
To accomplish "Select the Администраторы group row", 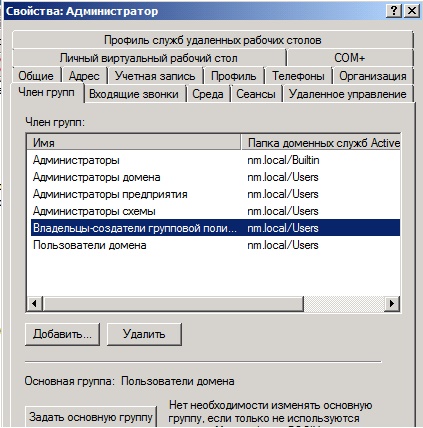I will 215,160.
